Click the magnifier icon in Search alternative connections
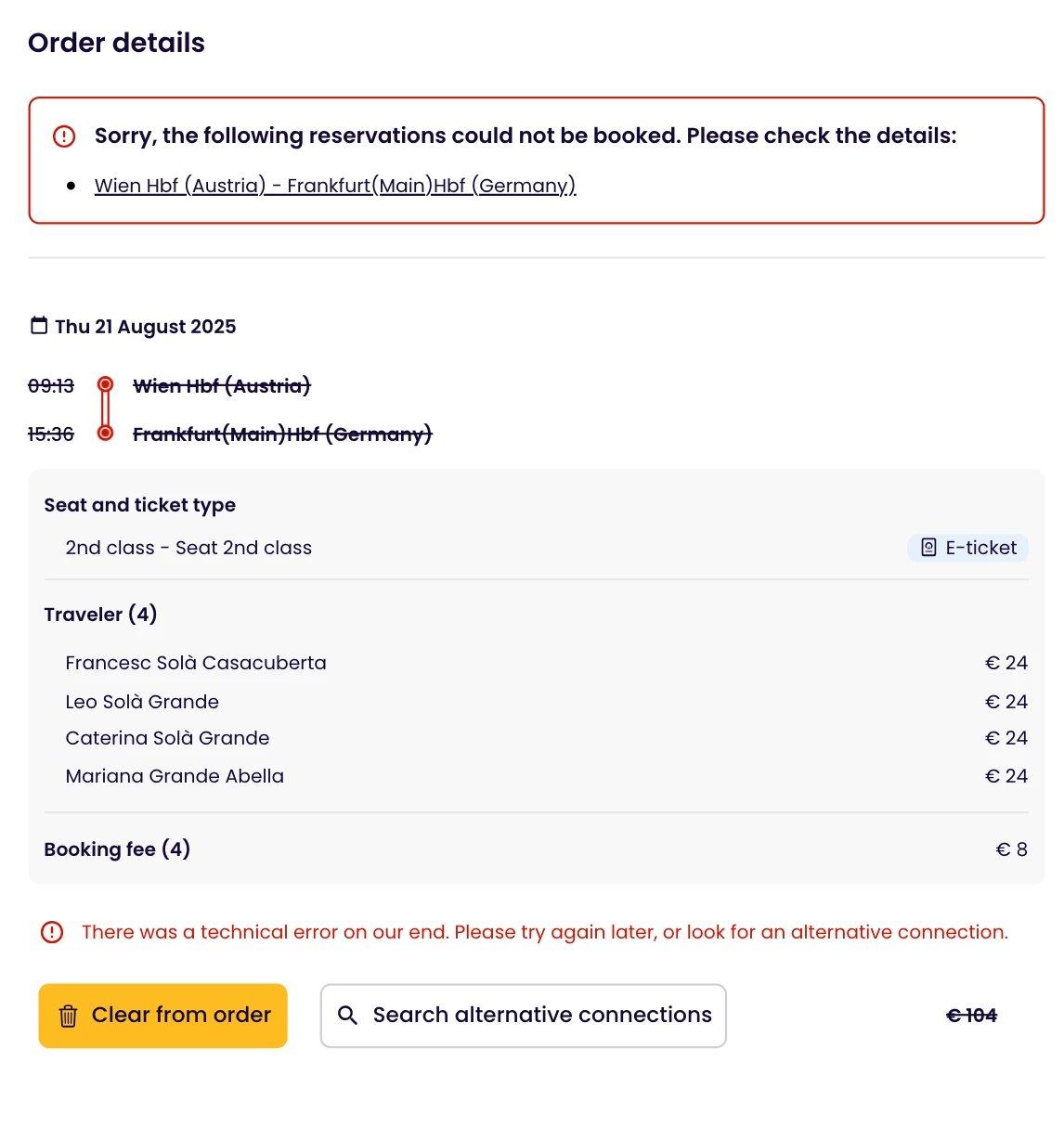The image size is (1064, 1140). point(347,1016)
